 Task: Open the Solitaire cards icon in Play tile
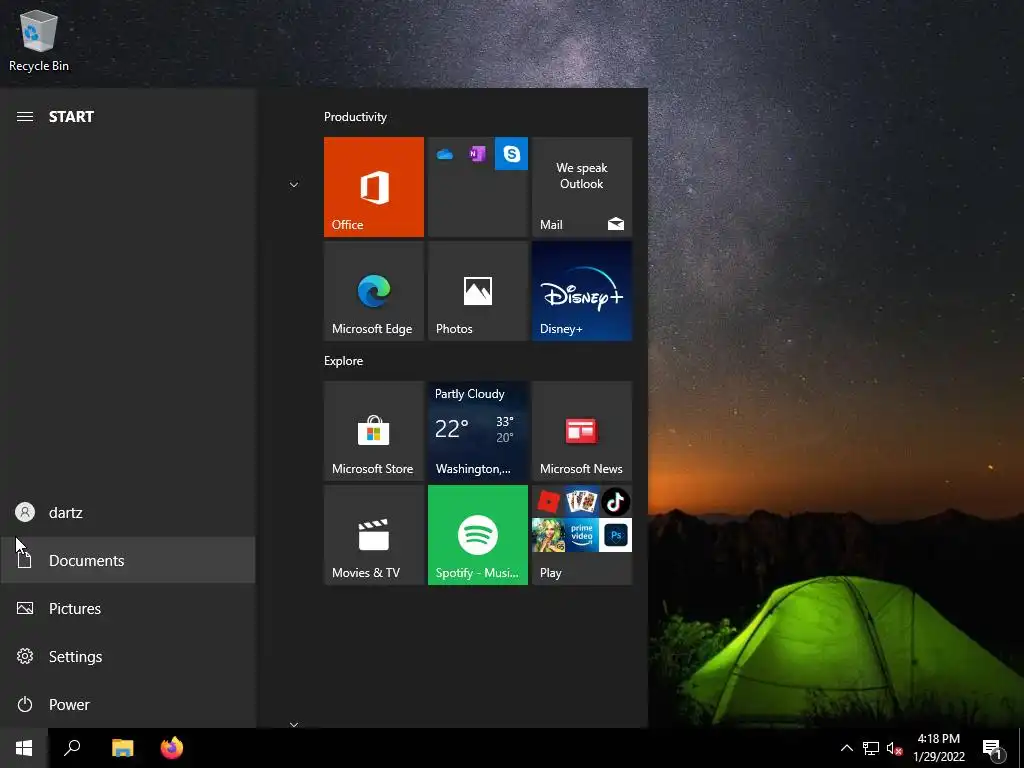pos(582,502)
